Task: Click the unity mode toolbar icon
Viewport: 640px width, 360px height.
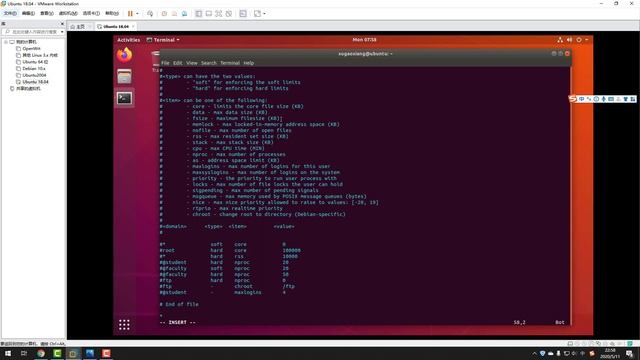Action: point(229,13)
